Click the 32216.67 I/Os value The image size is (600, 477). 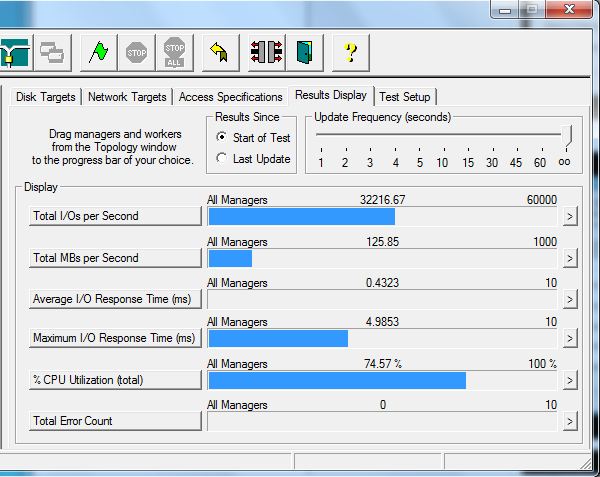coord(382,200)
